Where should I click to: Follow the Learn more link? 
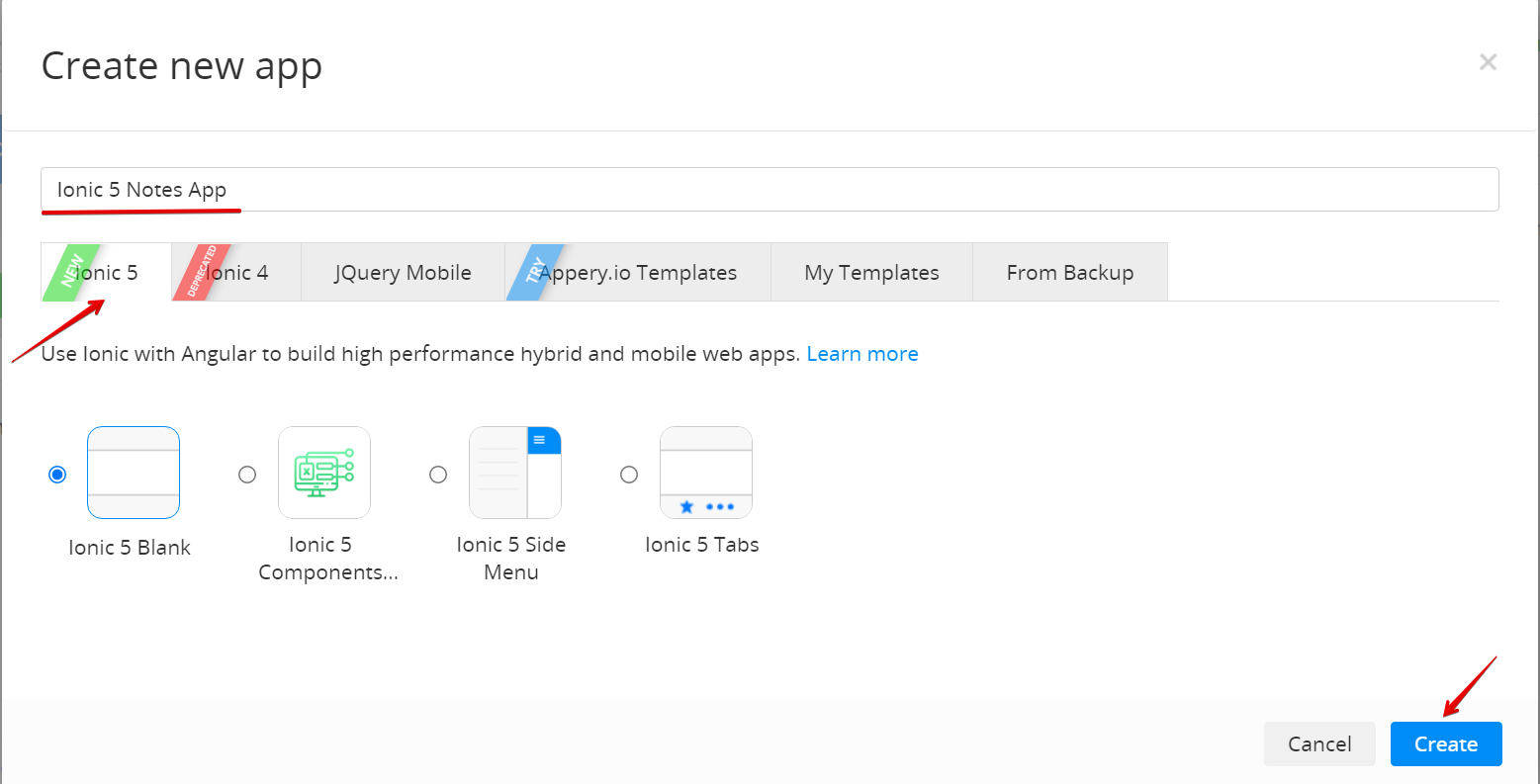(x=862, y=354)
